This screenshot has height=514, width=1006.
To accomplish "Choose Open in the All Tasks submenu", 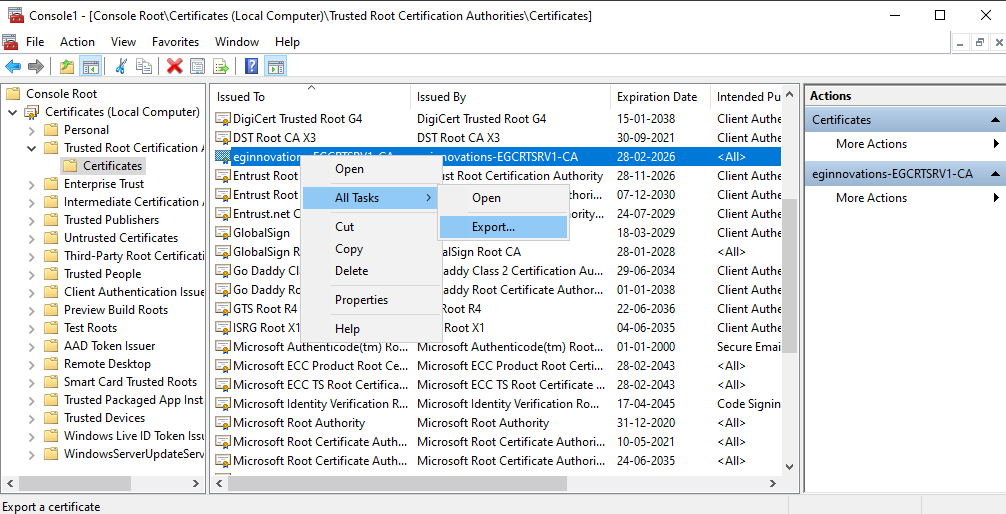I will [x=503, y=198].
